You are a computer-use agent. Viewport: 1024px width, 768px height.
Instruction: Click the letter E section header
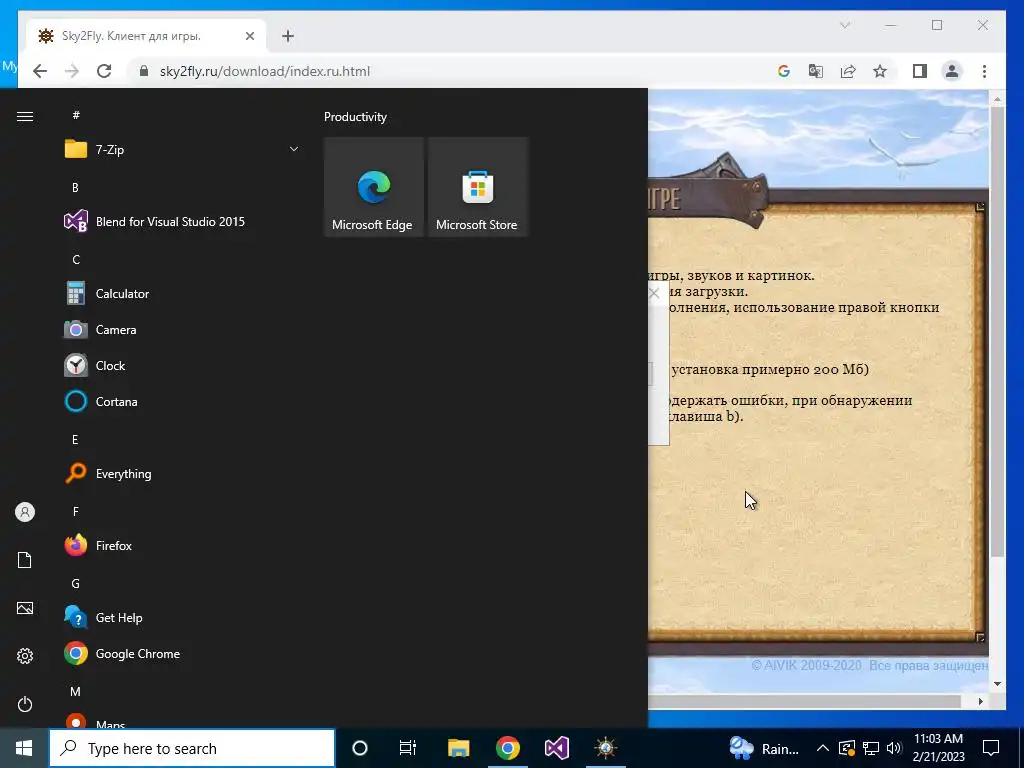[75, 440]
